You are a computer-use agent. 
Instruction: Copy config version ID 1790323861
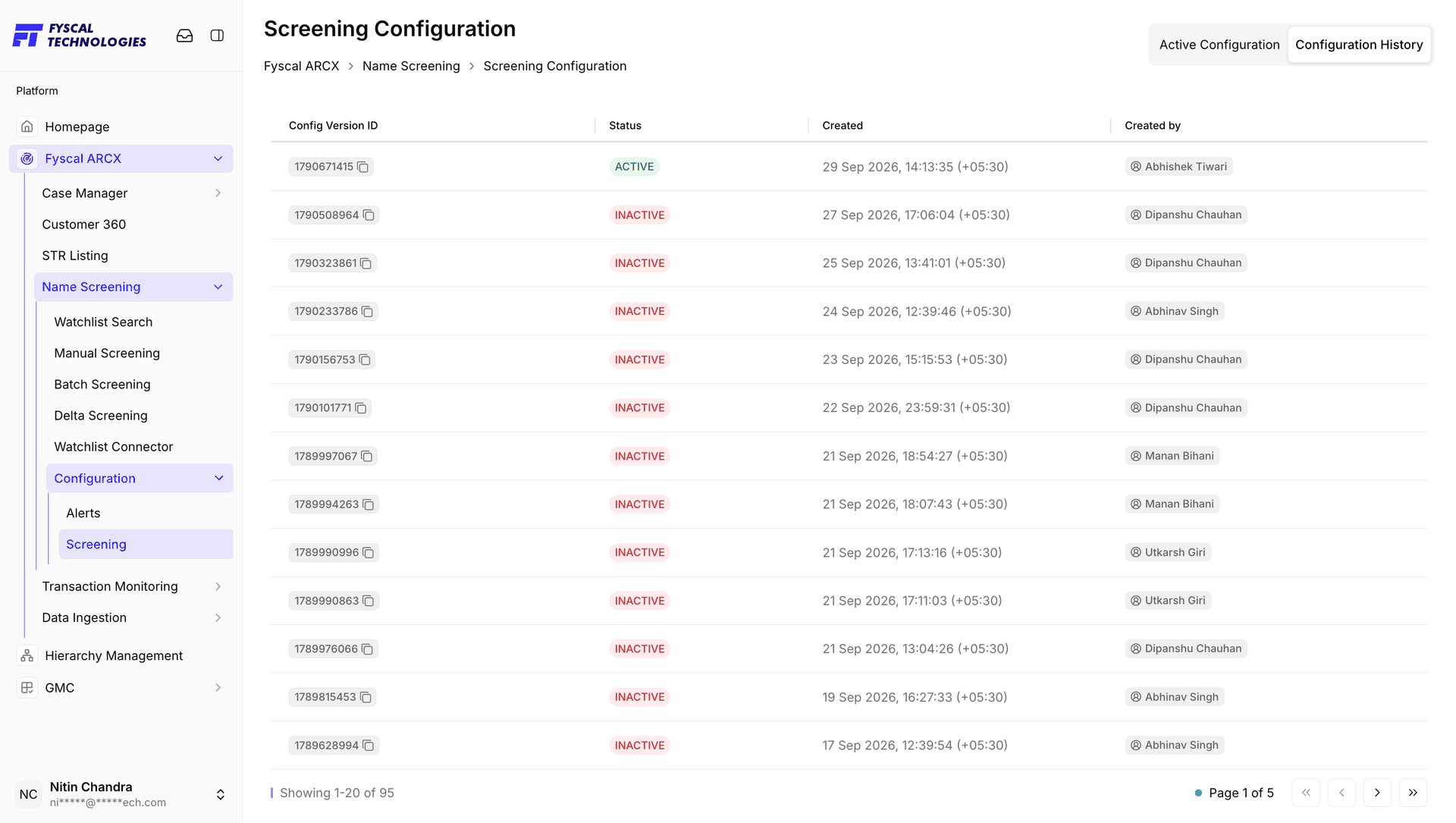pyautogui.click(x=366, y=263)
